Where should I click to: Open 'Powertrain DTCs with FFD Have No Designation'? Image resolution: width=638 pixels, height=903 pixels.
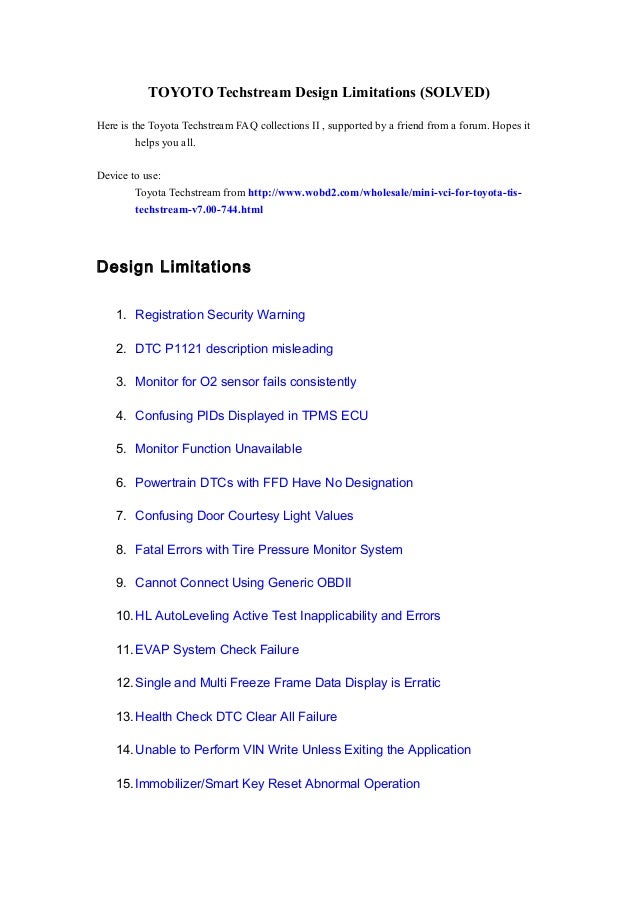274,483
